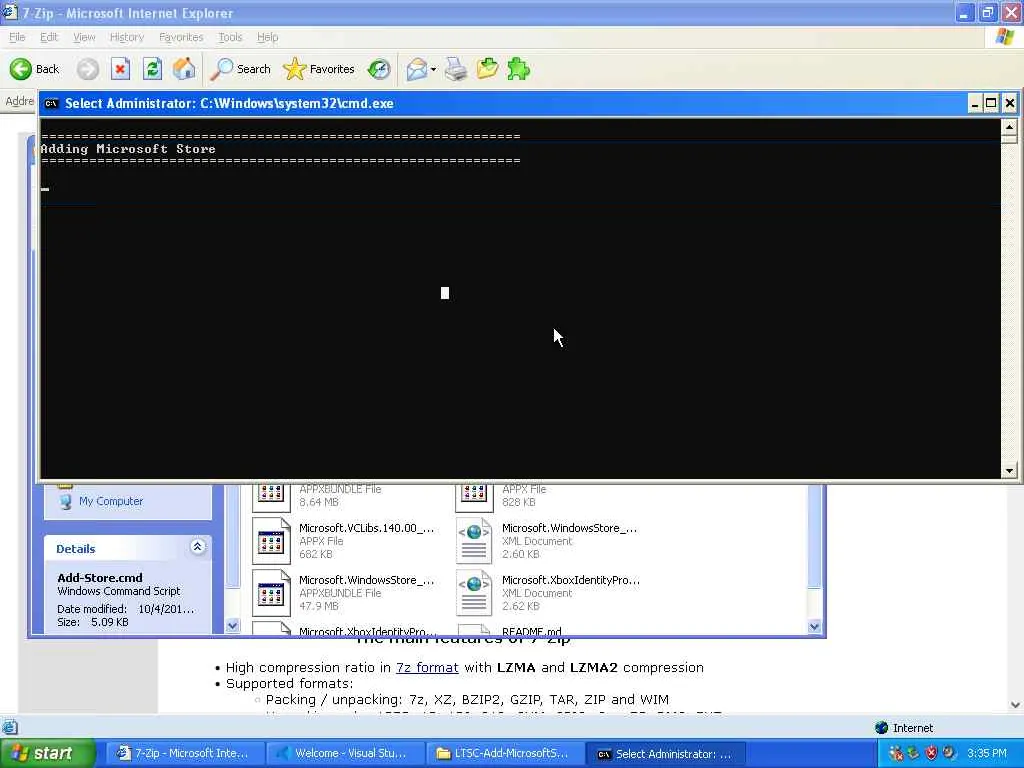Click the cmd window scrollbar down arrow
Image resolution: width=1024 pixels, height=768 pixels.
pos(1009,470)
